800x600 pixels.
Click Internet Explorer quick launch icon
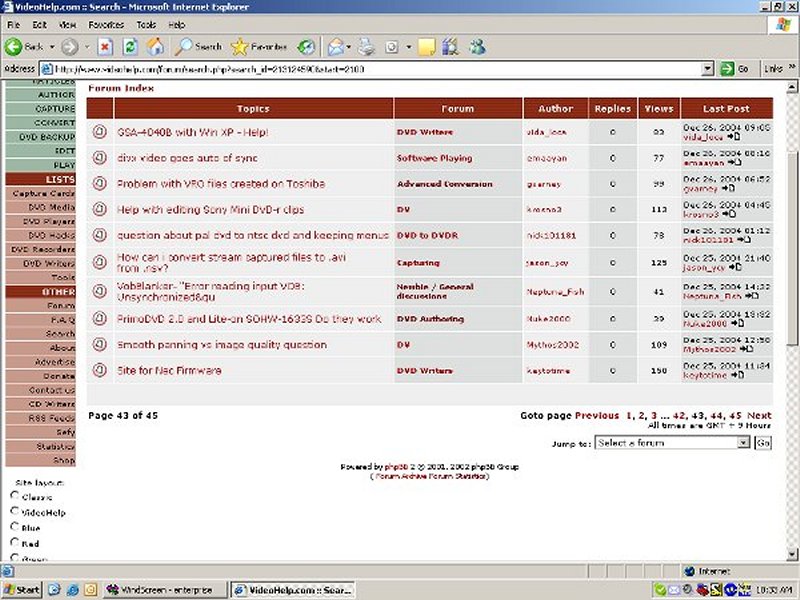[x=72, y=590]
